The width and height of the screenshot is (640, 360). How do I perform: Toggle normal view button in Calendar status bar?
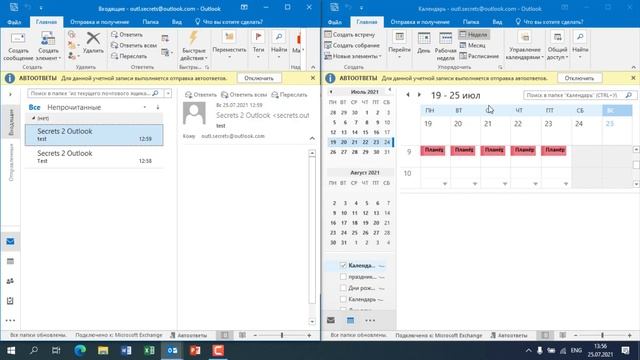point(545,335)
